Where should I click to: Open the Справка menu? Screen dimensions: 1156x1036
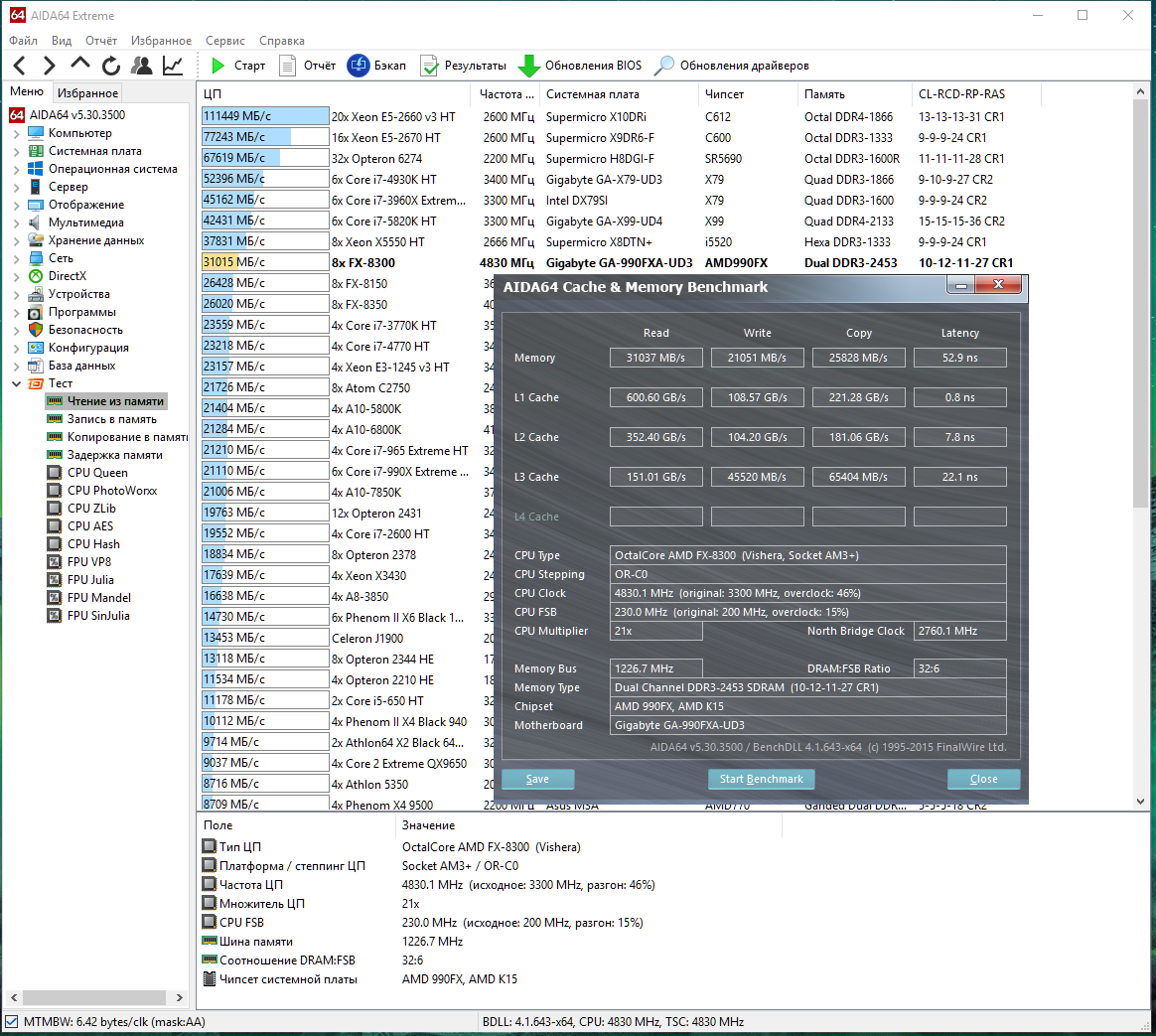coord(282,41)
